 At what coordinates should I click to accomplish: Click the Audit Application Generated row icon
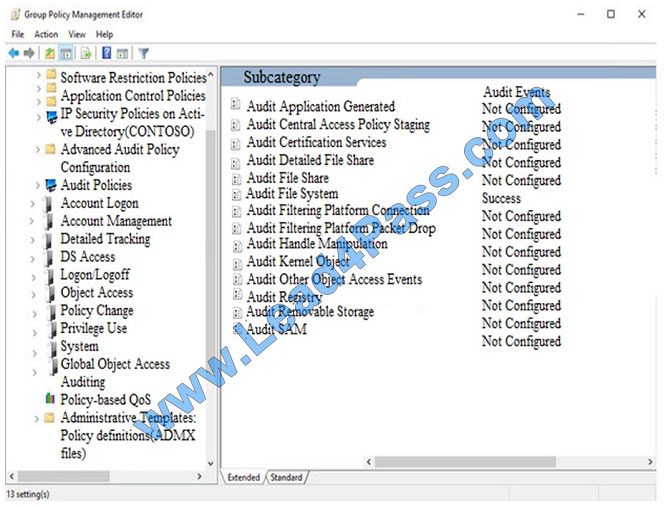[236, 104]
